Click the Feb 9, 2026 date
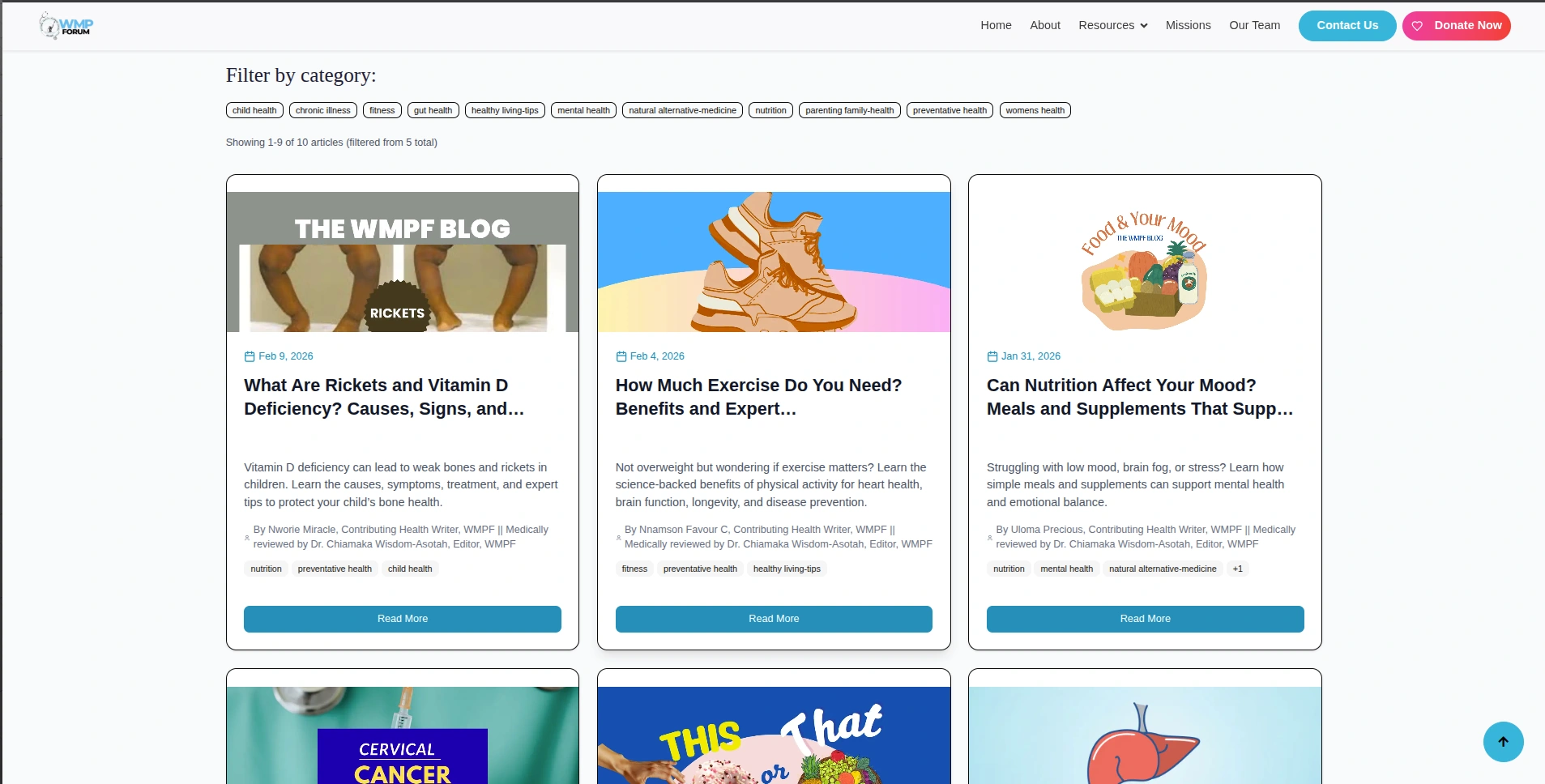This screenshot has width=1545, height=784. point(286,356)
